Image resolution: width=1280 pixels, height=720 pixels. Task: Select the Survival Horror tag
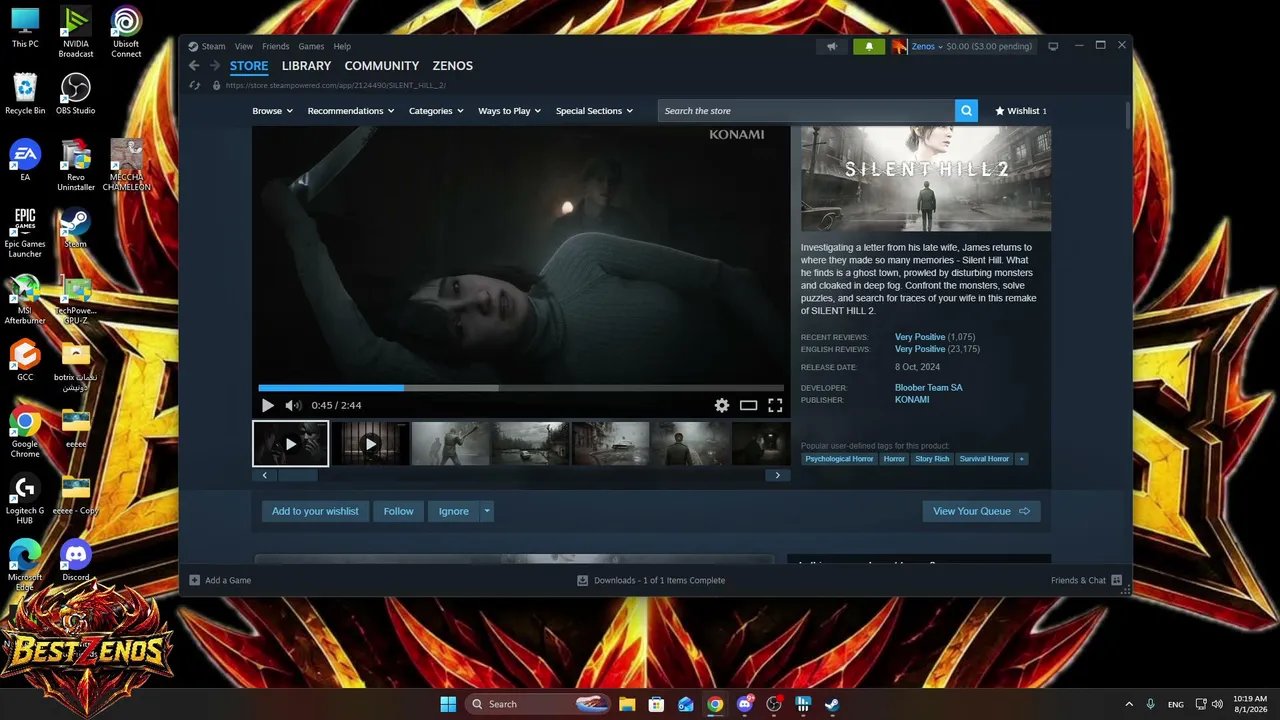click(x=984, y=459)
